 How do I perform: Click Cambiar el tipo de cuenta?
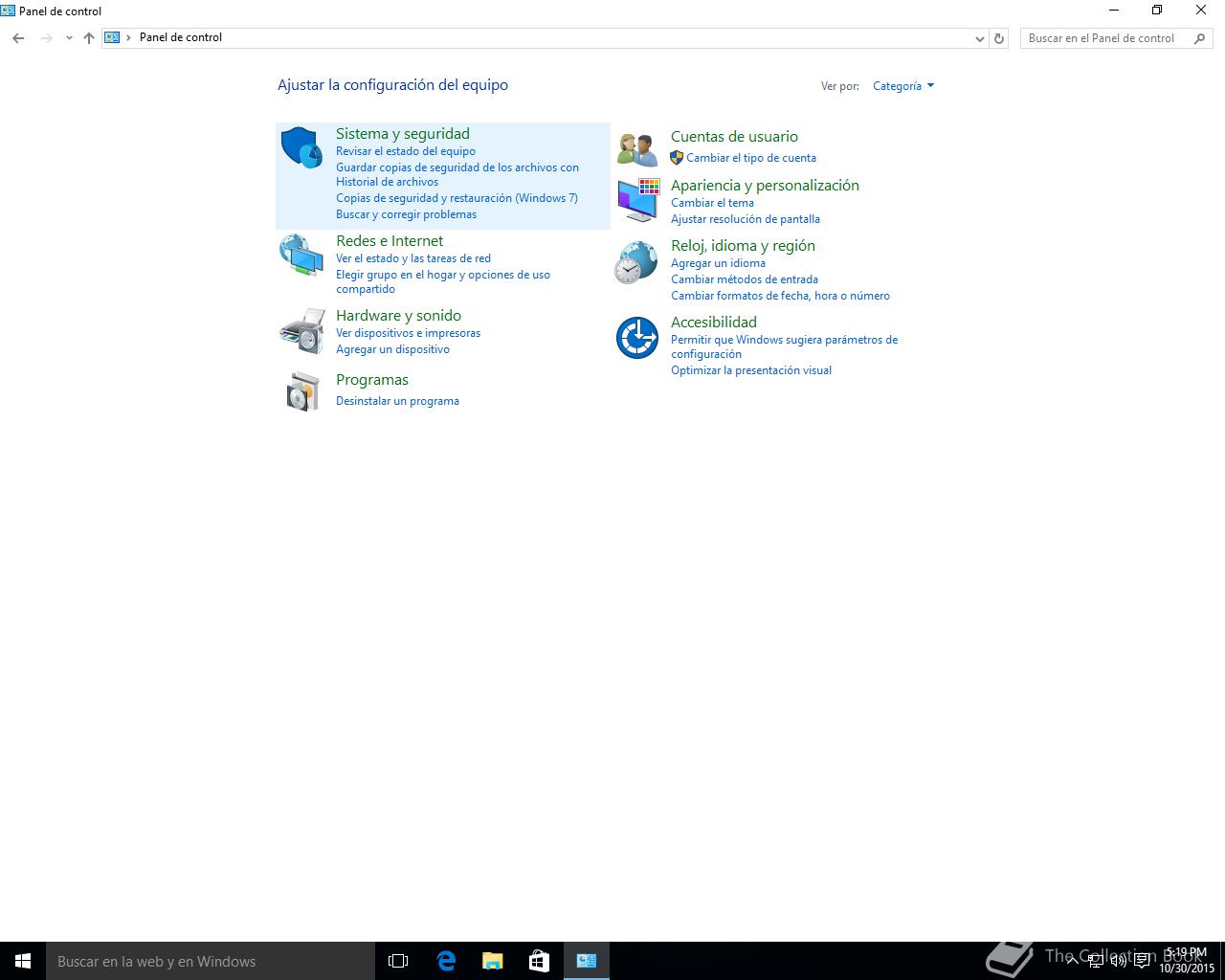click(751, 158)
